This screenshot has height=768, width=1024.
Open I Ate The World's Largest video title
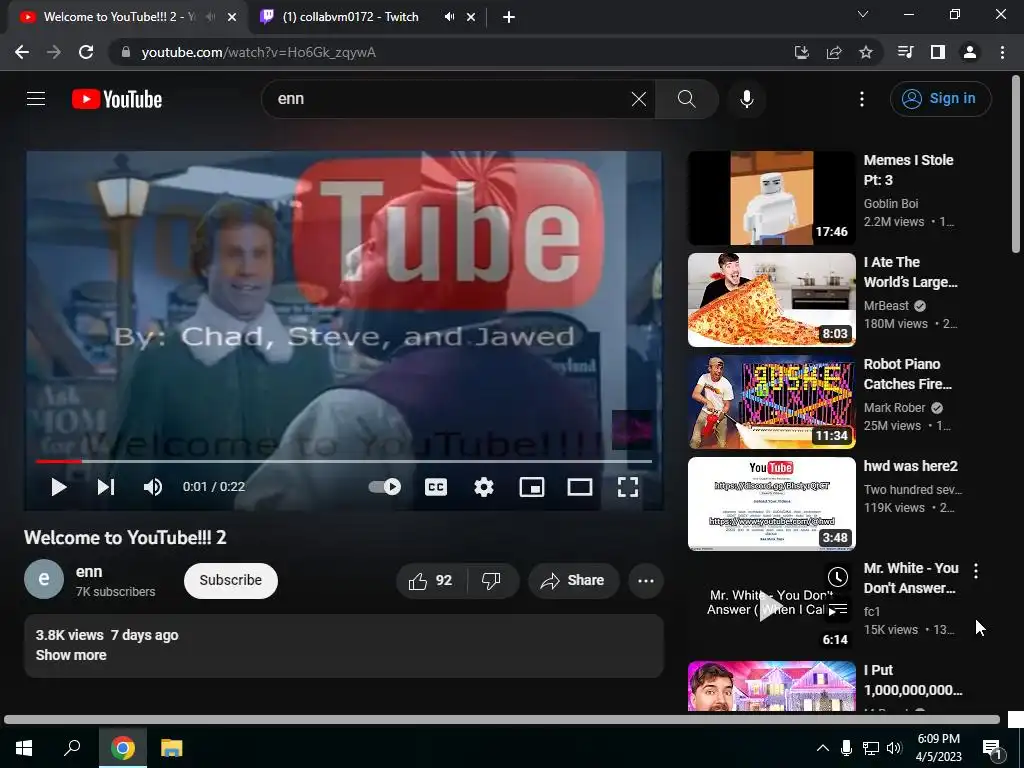click(910, 272)
